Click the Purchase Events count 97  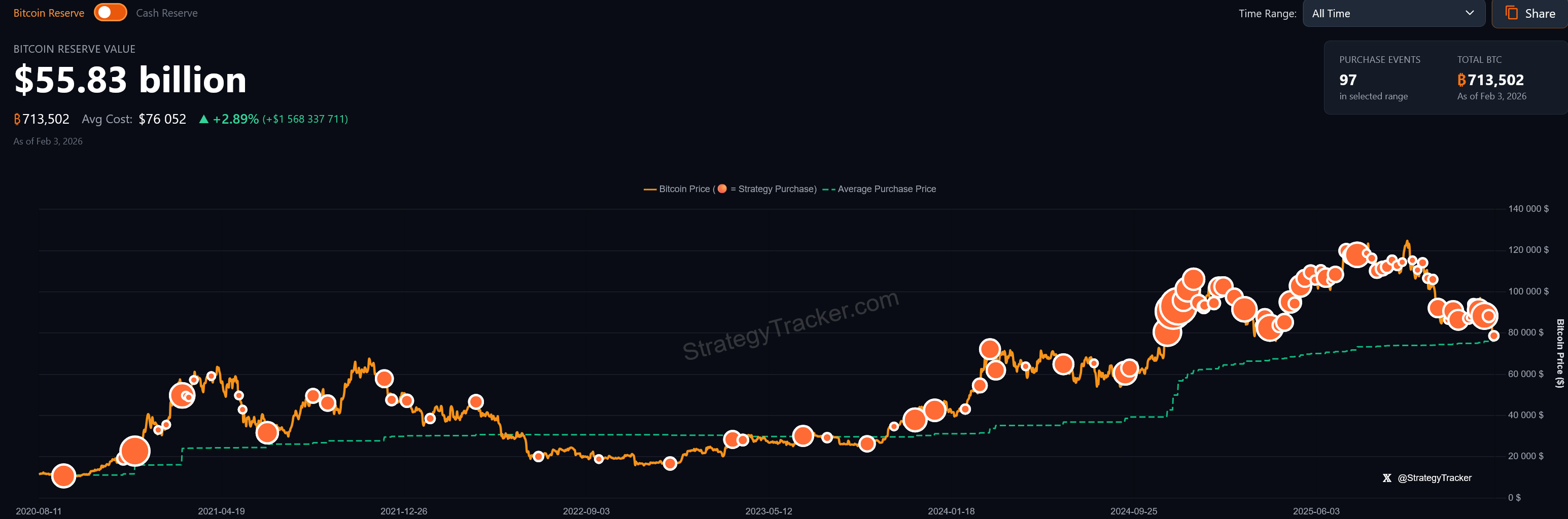point(1348,80)
